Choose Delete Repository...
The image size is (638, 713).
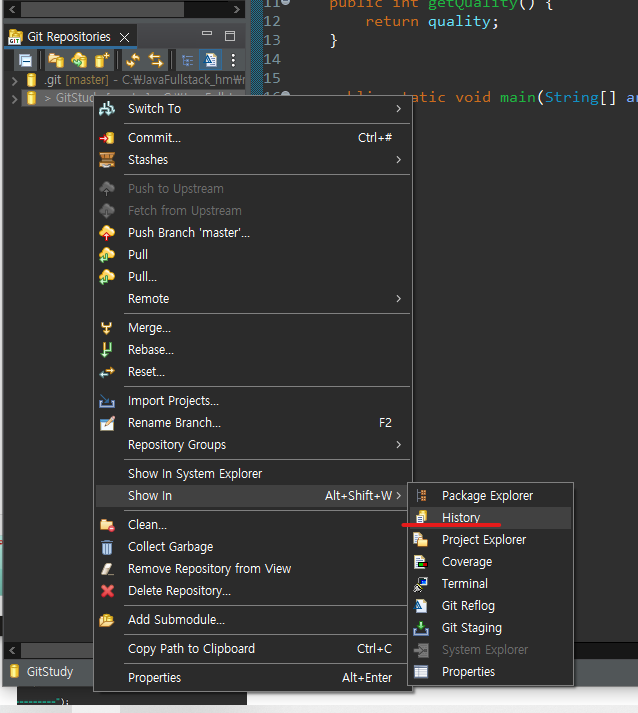point(251,591)
